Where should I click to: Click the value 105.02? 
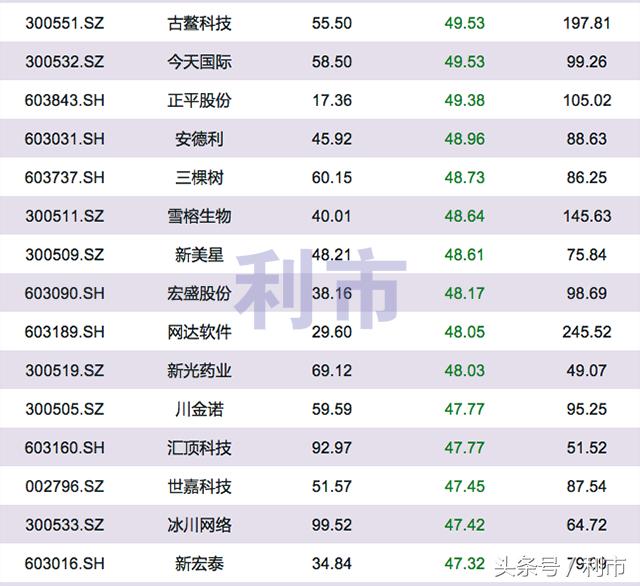coord(587,100)
